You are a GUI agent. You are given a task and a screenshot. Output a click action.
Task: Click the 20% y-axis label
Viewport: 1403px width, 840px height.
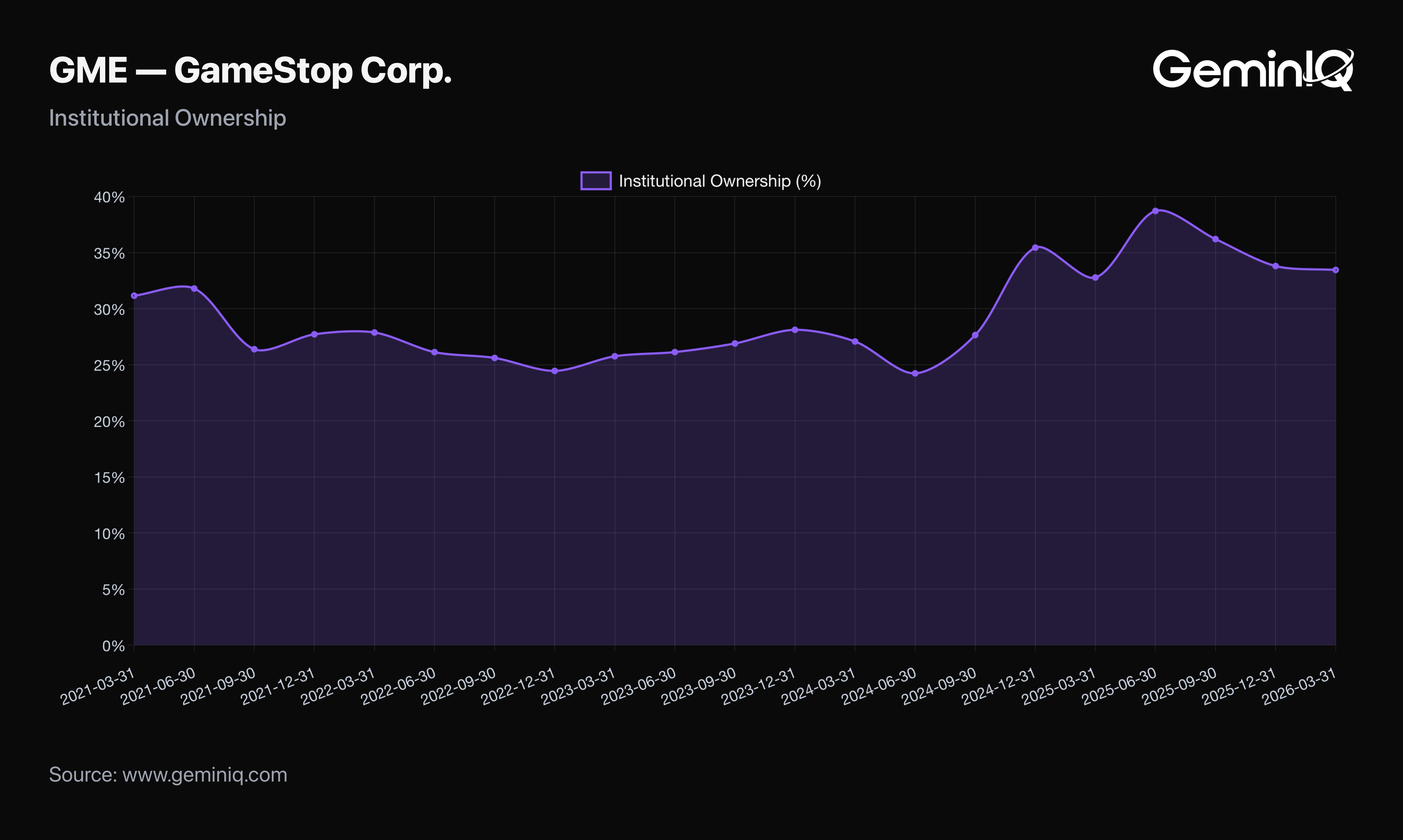[x=109, y=421]
